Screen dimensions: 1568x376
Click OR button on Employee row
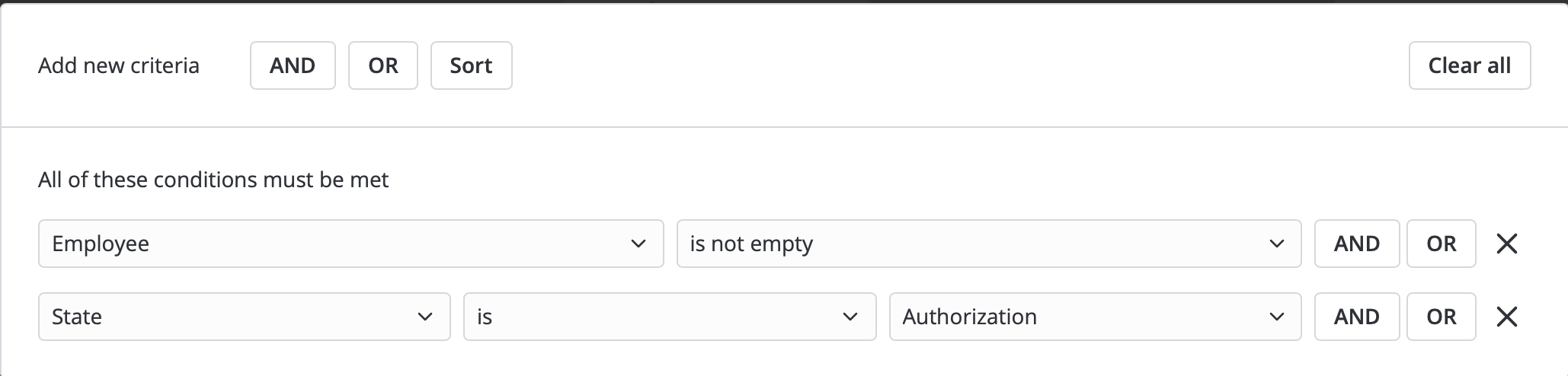(1441, 244)
